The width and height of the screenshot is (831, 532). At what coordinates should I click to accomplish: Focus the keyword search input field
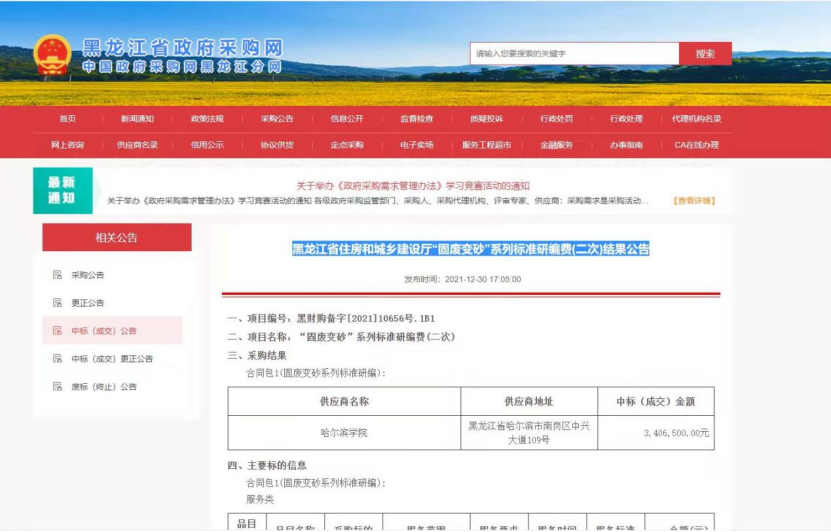click(x=574, y=53)
